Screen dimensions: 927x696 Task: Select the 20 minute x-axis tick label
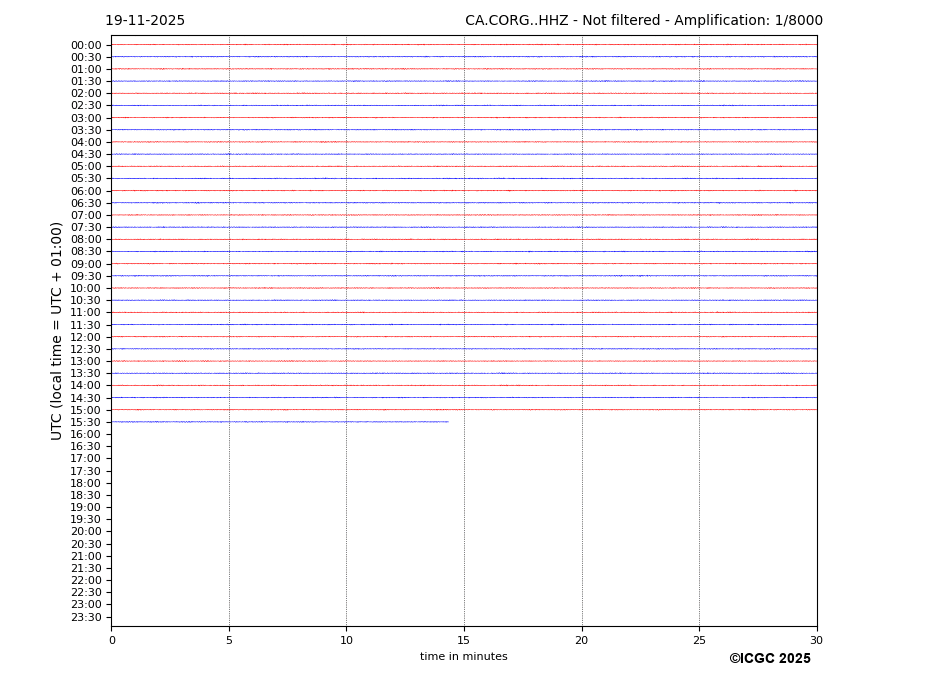[581, 641]
